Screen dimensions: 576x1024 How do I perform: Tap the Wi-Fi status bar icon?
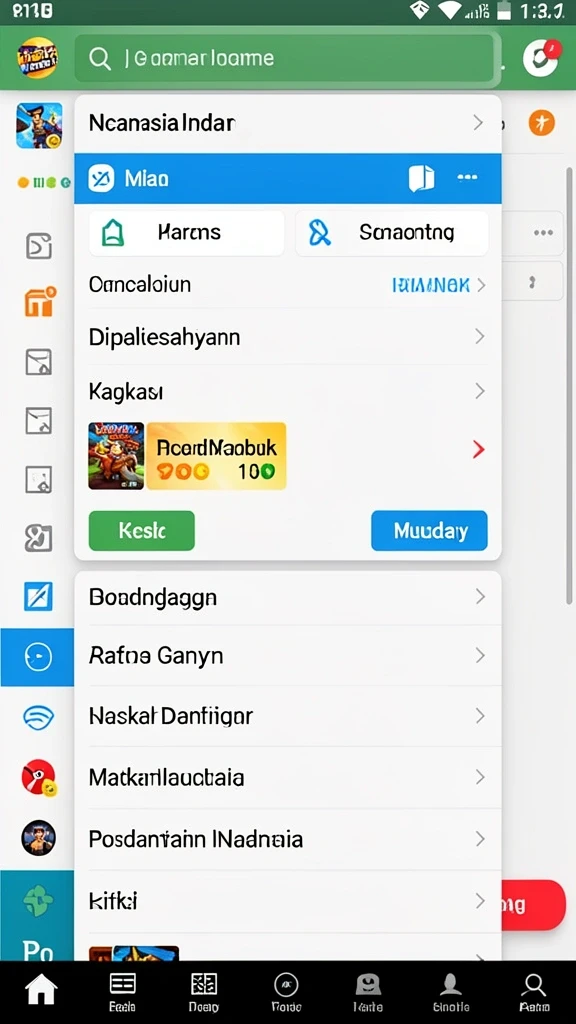click(449, 10)
